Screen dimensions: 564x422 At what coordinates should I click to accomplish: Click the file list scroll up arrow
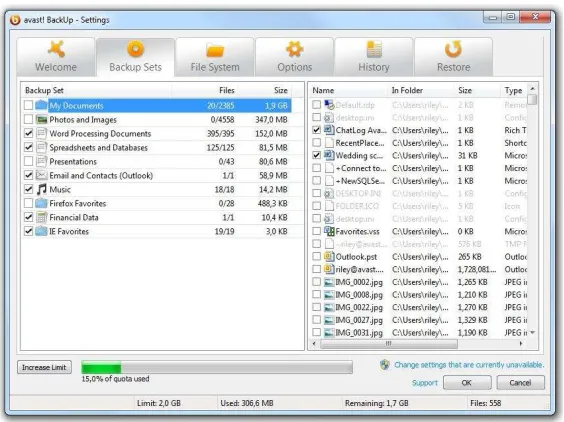pyautogui.click(x=533, y=89)
